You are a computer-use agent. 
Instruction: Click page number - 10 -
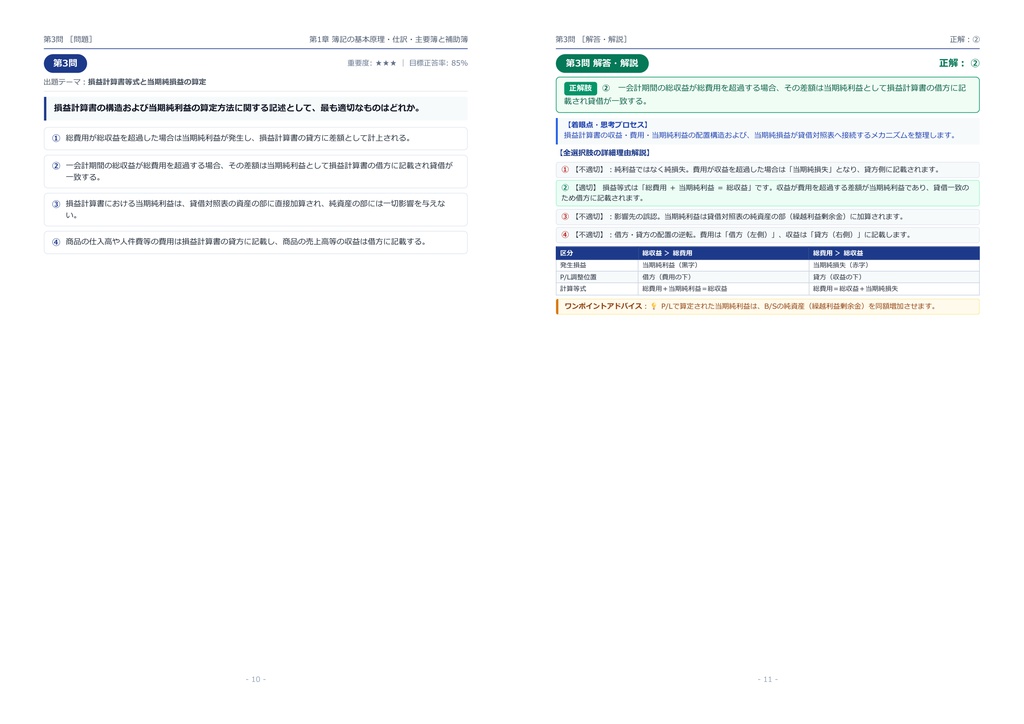pos(255,680)
